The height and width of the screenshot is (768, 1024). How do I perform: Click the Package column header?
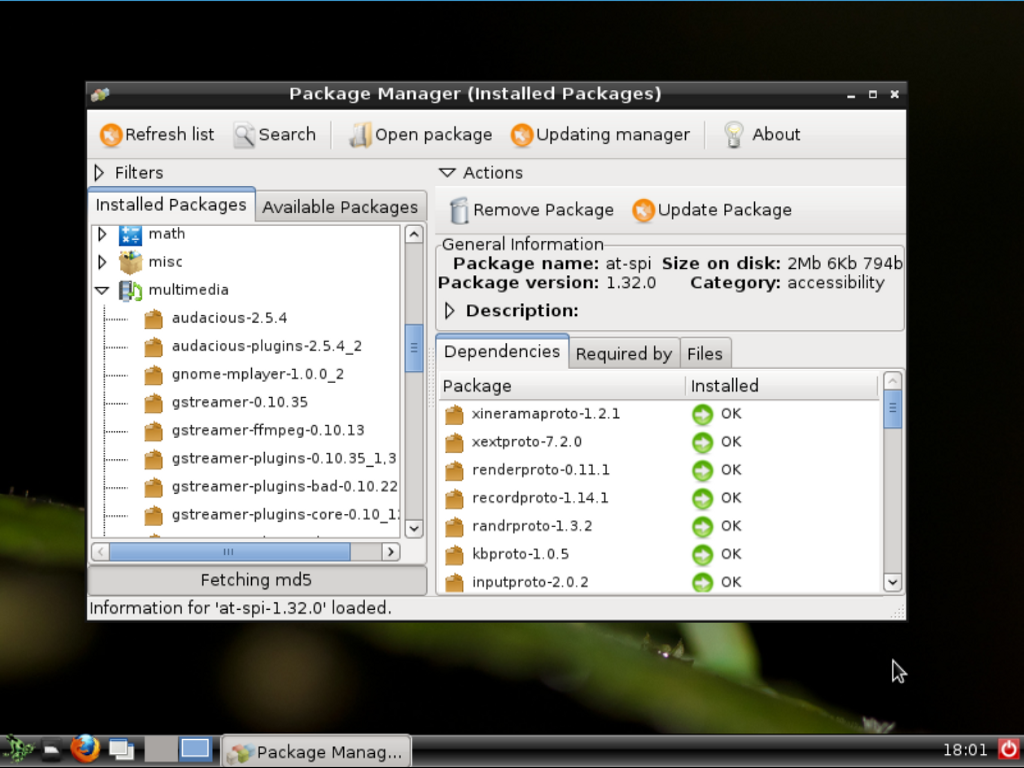562,386
